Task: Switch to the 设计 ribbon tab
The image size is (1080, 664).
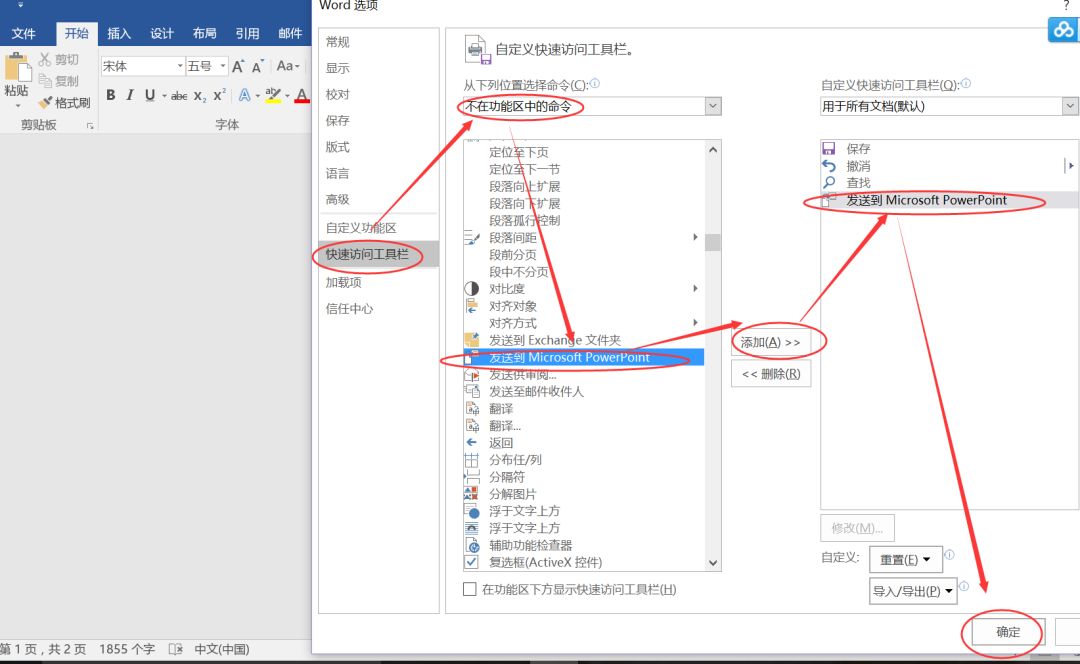Action: coord(162,34)
